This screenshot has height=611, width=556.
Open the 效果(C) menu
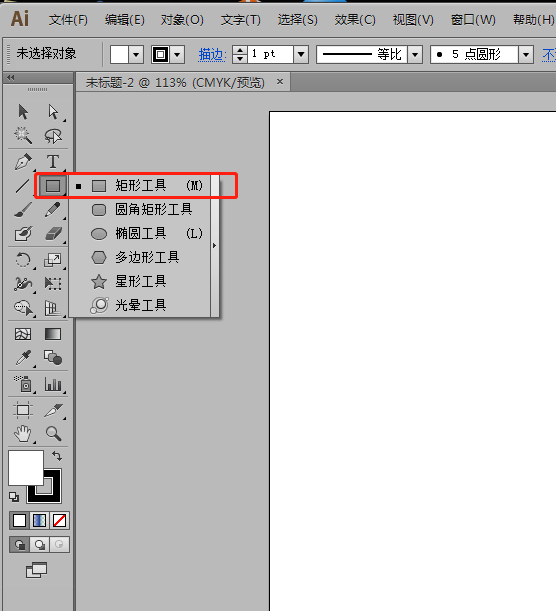pos(355,19)
